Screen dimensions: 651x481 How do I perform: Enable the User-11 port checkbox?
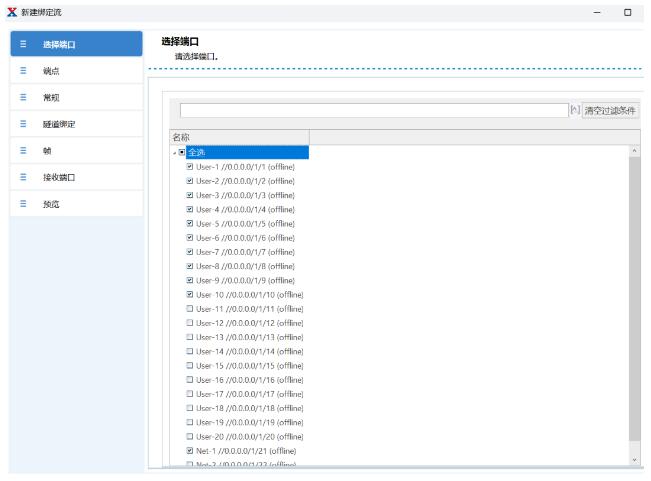click(190, 309)
